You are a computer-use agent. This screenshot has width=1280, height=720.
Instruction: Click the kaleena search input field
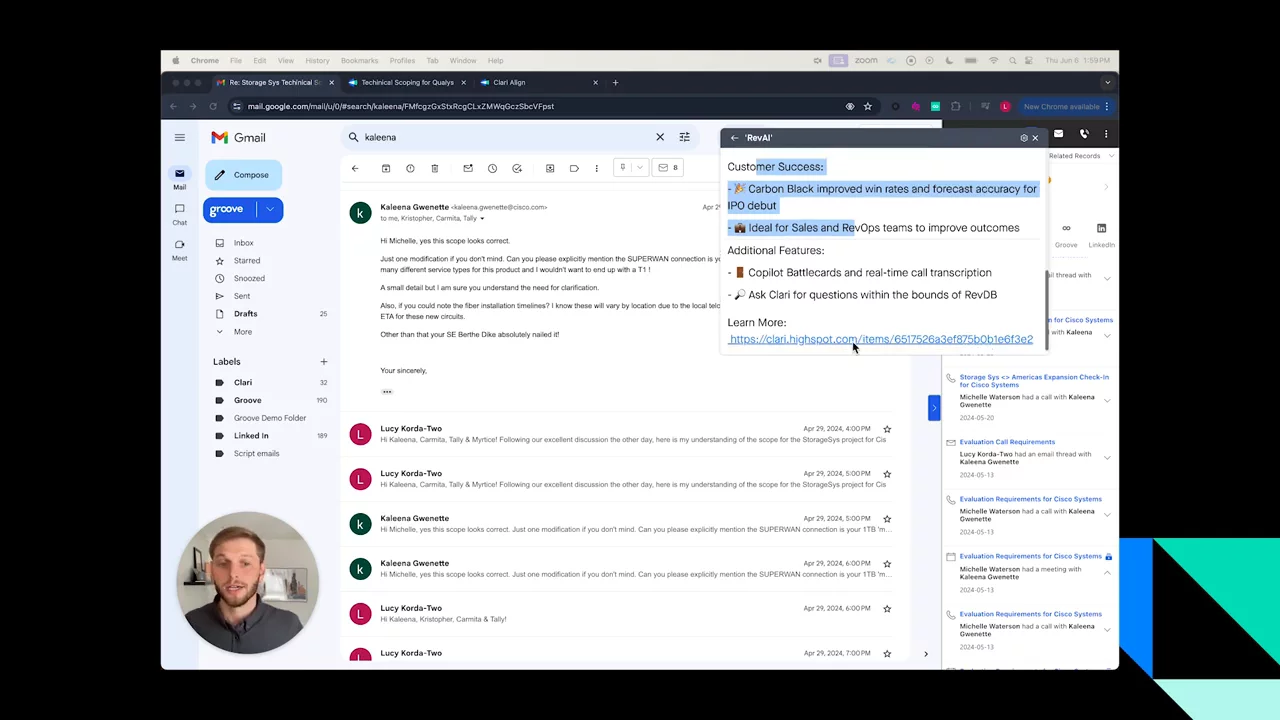pyautogui.click(x=500, y=137)
